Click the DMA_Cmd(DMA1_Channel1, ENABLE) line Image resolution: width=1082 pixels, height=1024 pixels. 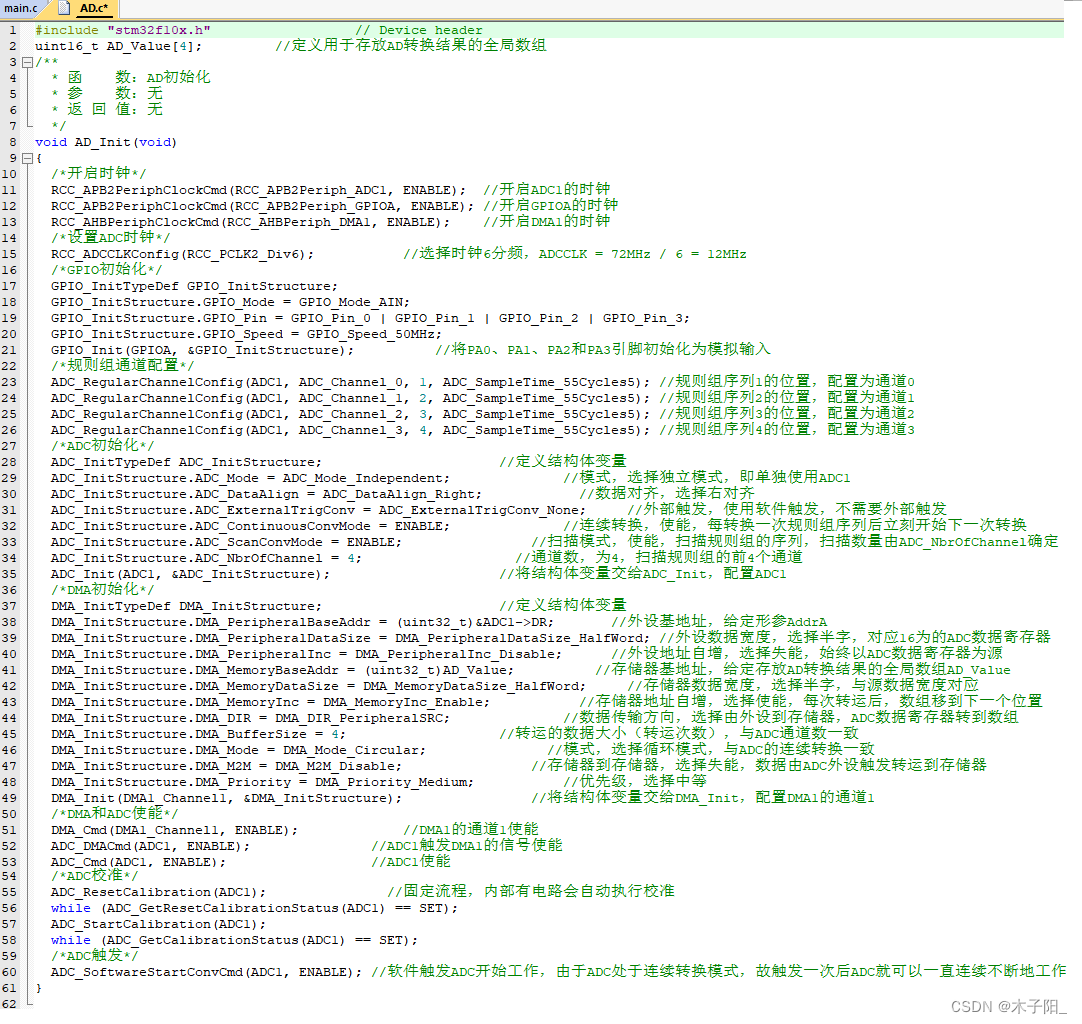[x=175, y=830]
